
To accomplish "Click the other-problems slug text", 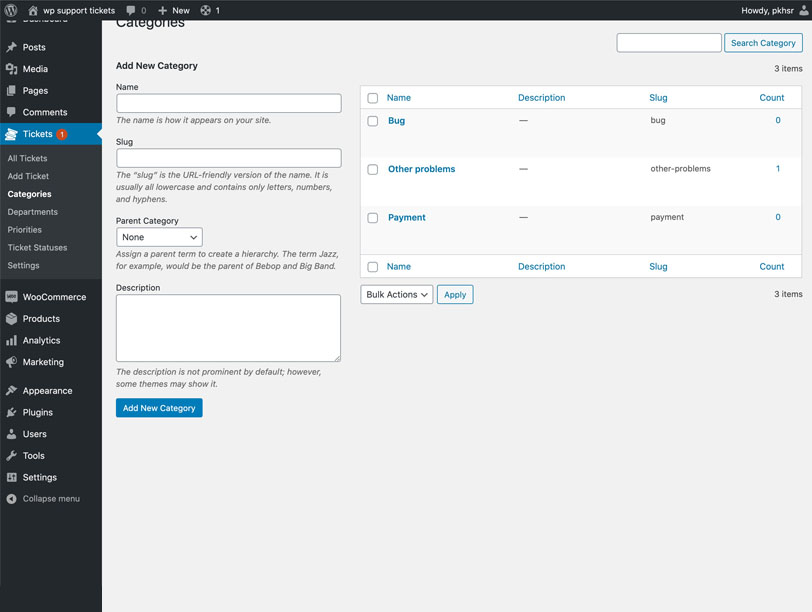I will coord(680,169).
